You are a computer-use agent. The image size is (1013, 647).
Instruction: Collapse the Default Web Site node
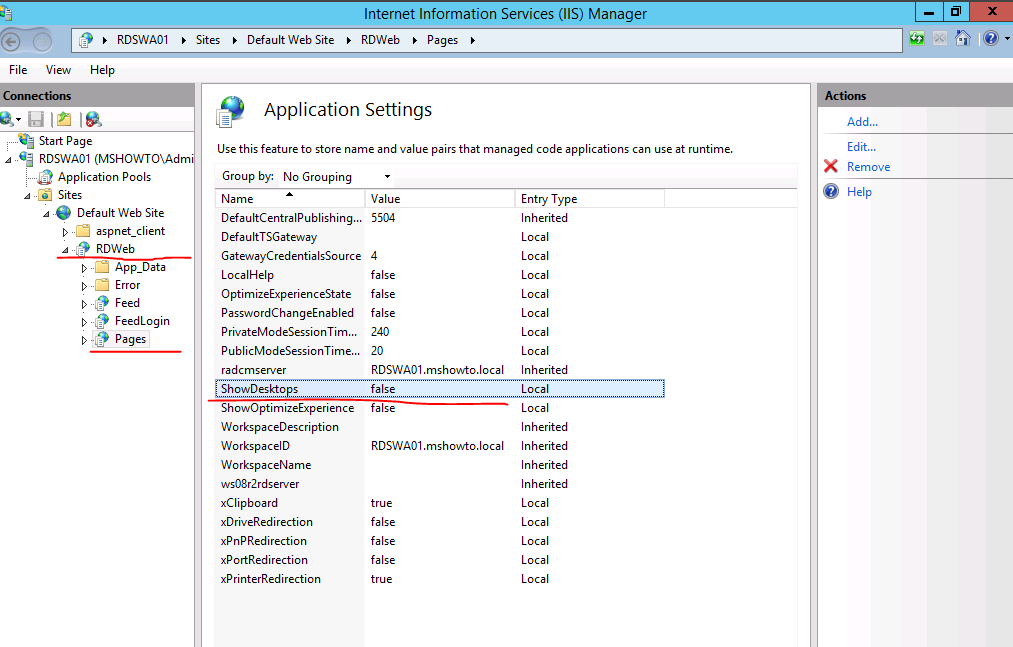(x=47, y=214)
